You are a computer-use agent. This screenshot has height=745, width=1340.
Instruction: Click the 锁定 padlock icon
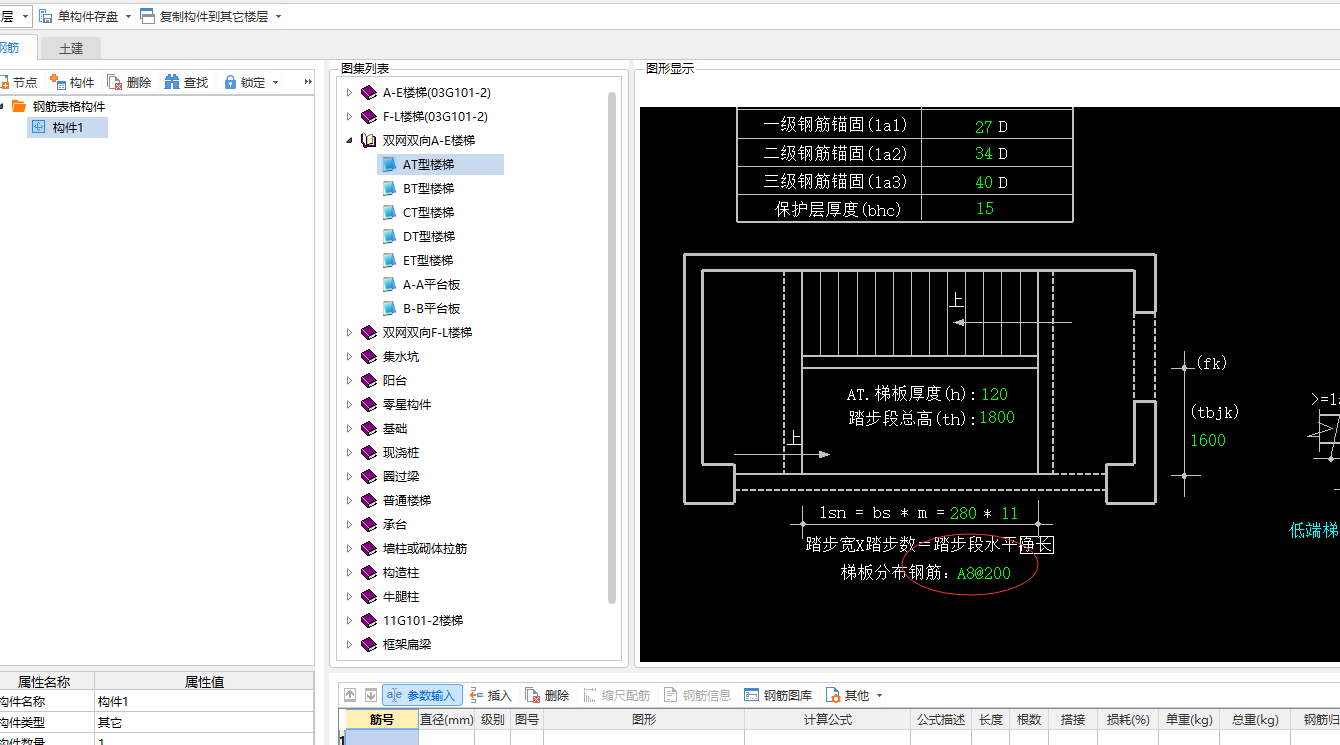coord(230,82)
